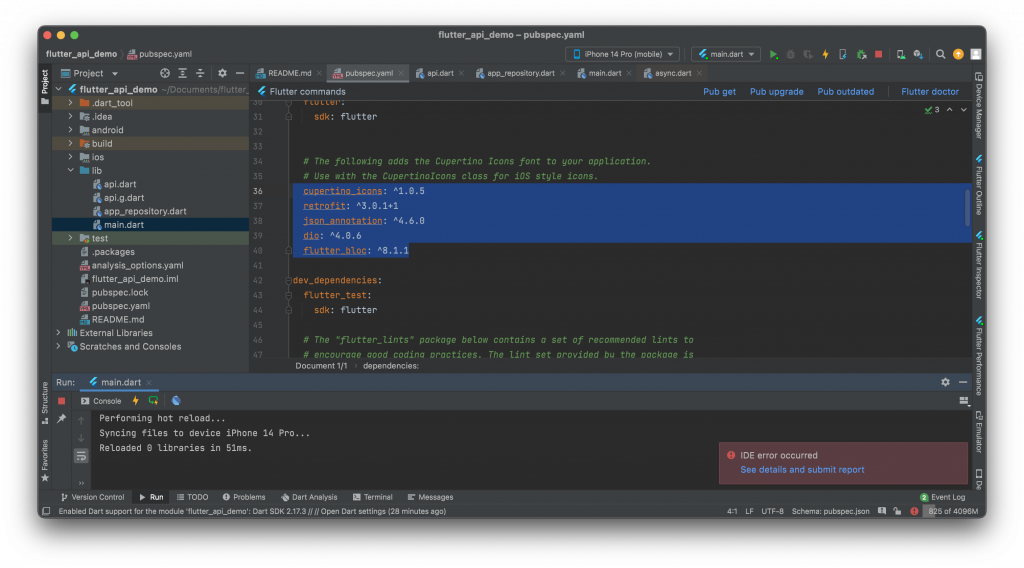Image resolution: width=1024 pixels, height=568 pixels.
Task: Open SDK Manager icon in the top toolbar
Action: tap(918, 54)
